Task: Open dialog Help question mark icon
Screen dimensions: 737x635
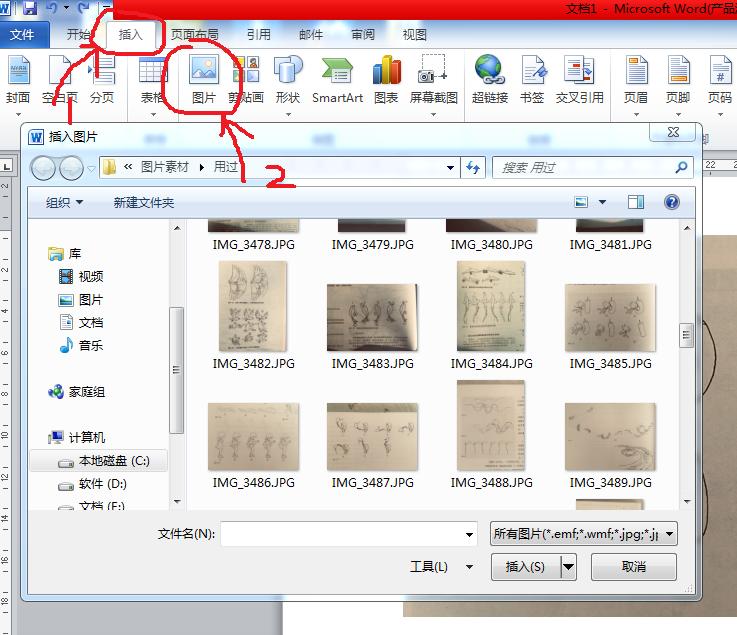Action: coord(672,202)
